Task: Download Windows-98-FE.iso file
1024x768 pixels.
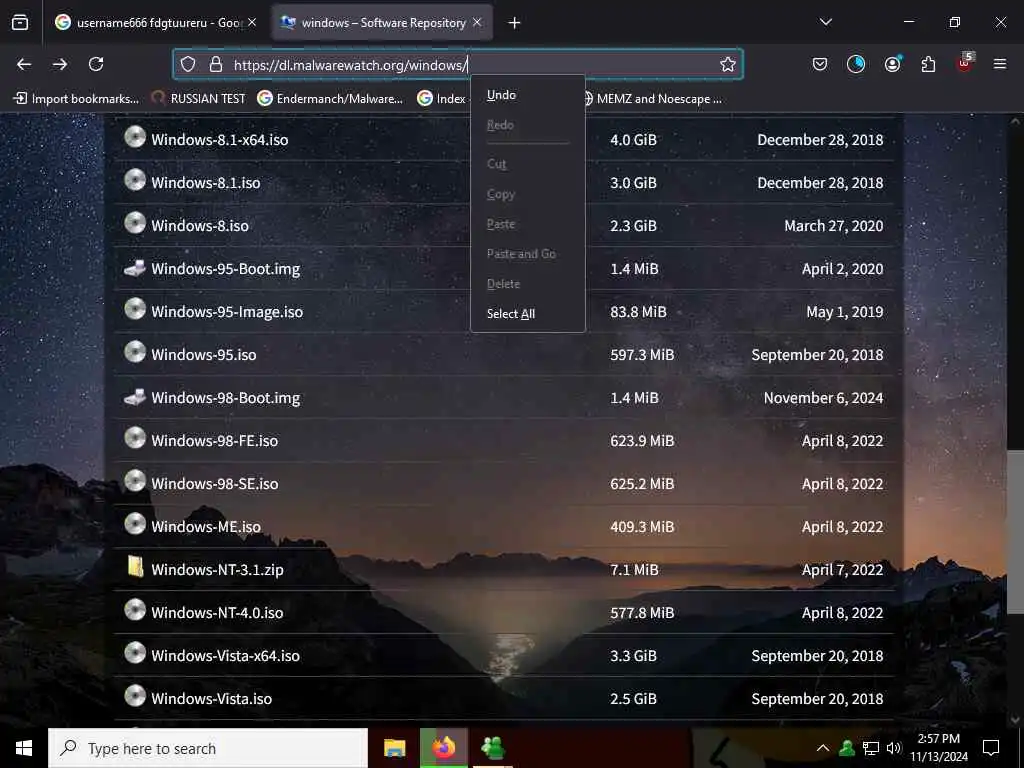Action: pyautogui.click(x=214, y=441)
